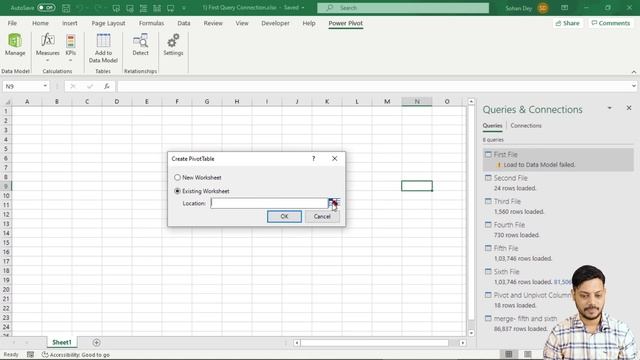The image size is (640, 360).
Task: Expand the Name Box dropdown arrow
Action: click(45, 86)
